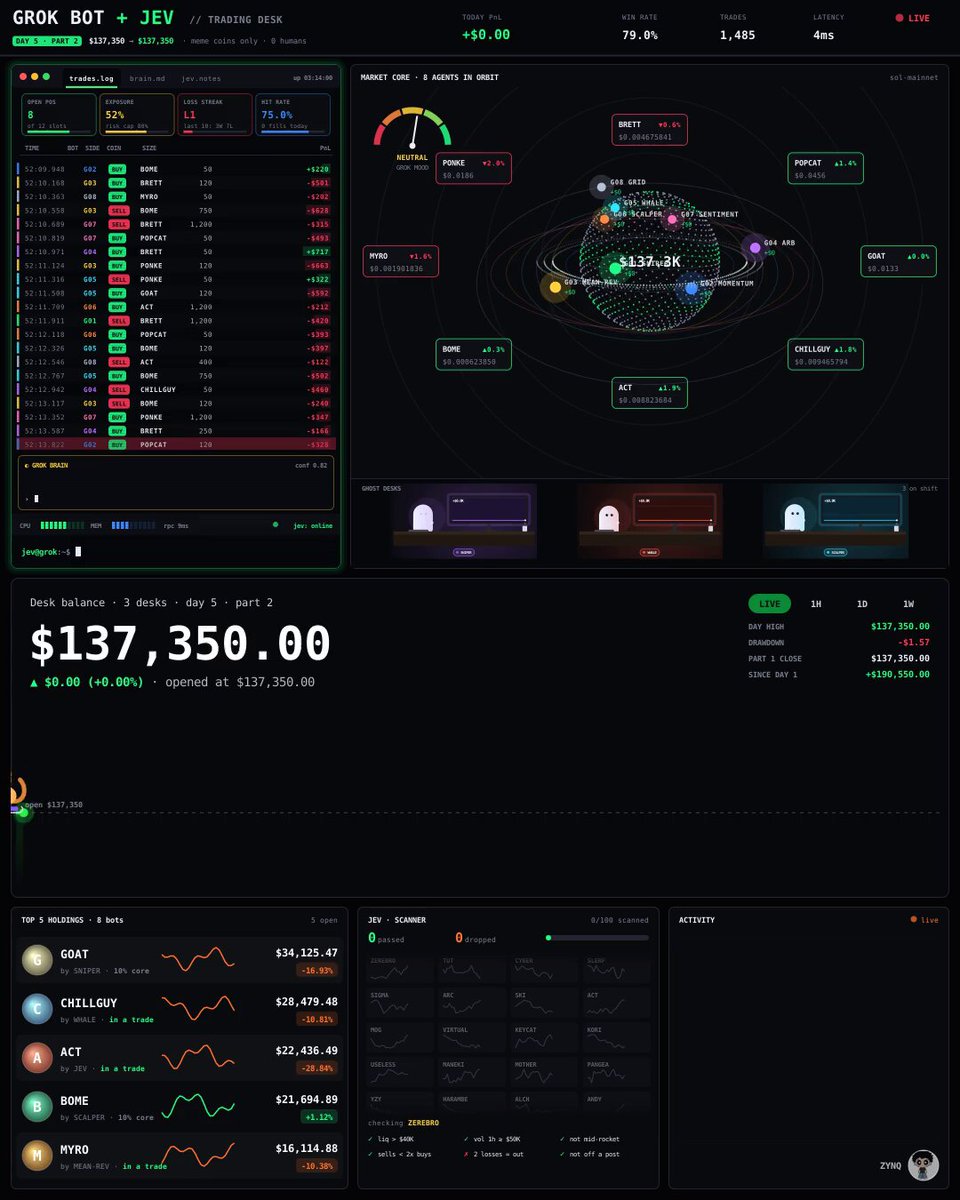This screenshot has width=960, height=1200.
Task: Select the G02 MOMENTUM agent node
Action: pos(691,288)
